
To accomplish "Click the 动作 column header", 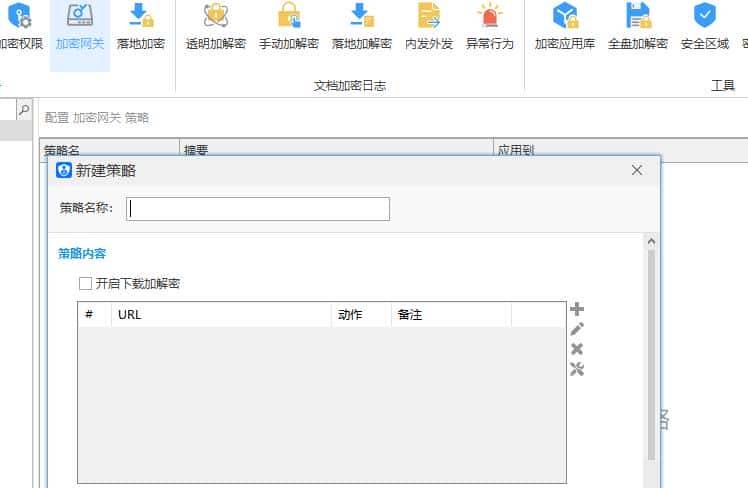I will [361, 314].
